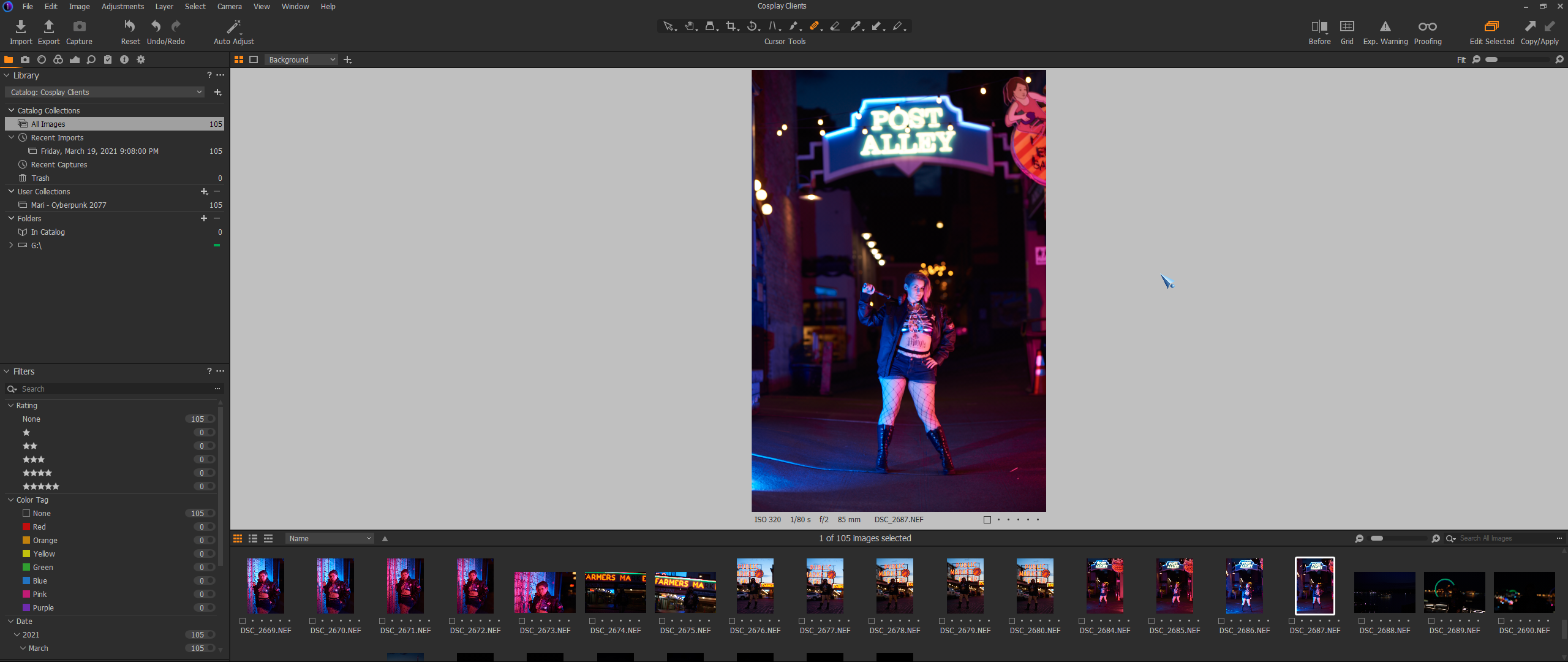Enable the Exposure Warning triangle icon
1568x662 pixels.
(x=1385, y=26)
